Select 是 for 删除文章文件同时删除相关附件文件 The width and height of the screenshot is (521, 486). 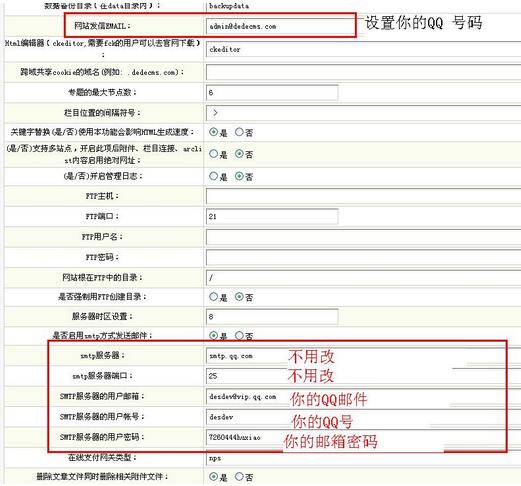213,476
